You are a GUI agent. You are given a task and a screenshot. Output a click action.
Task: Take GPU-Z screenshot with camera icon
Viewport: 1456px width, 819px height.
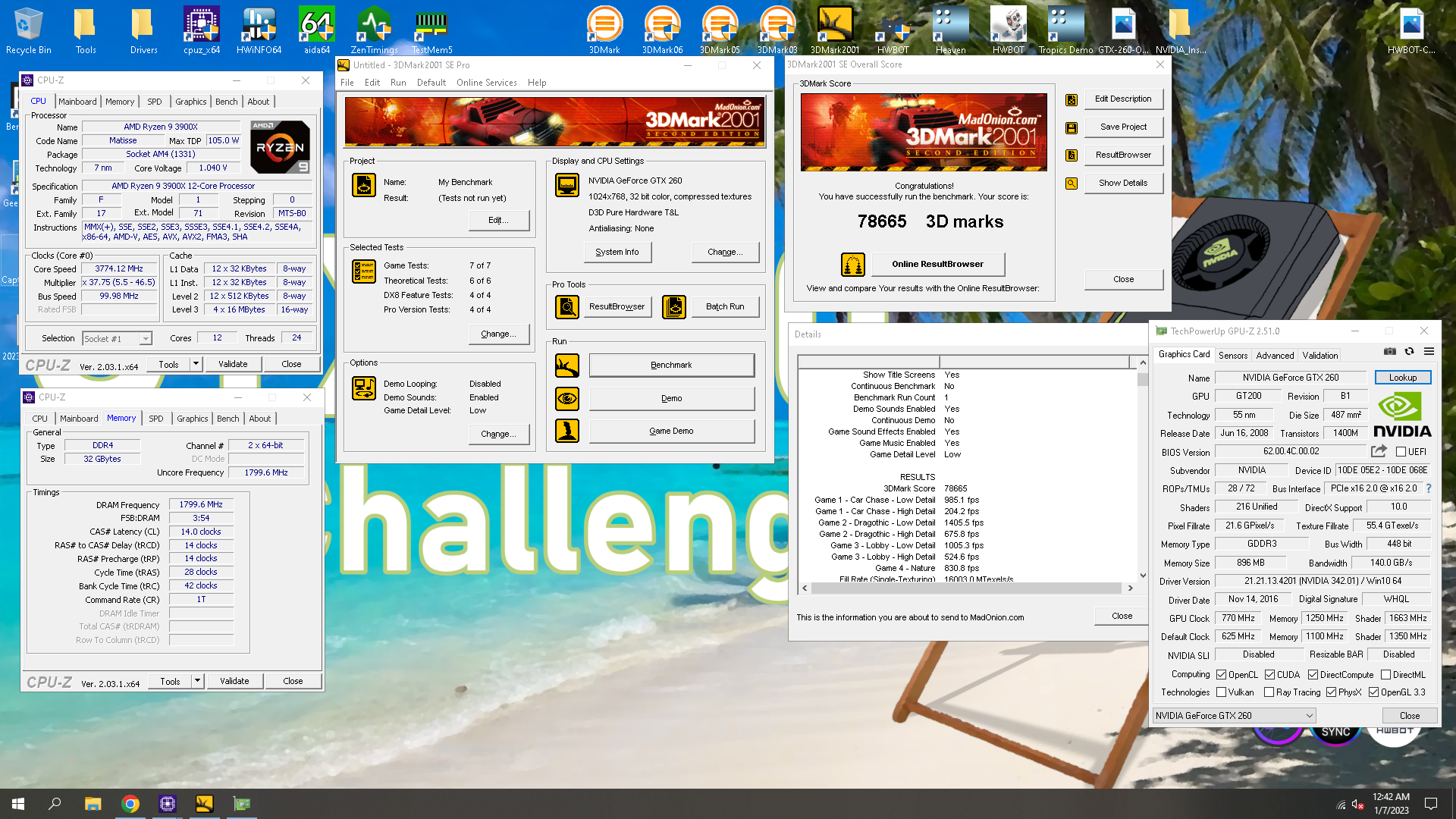point(1390,351)
